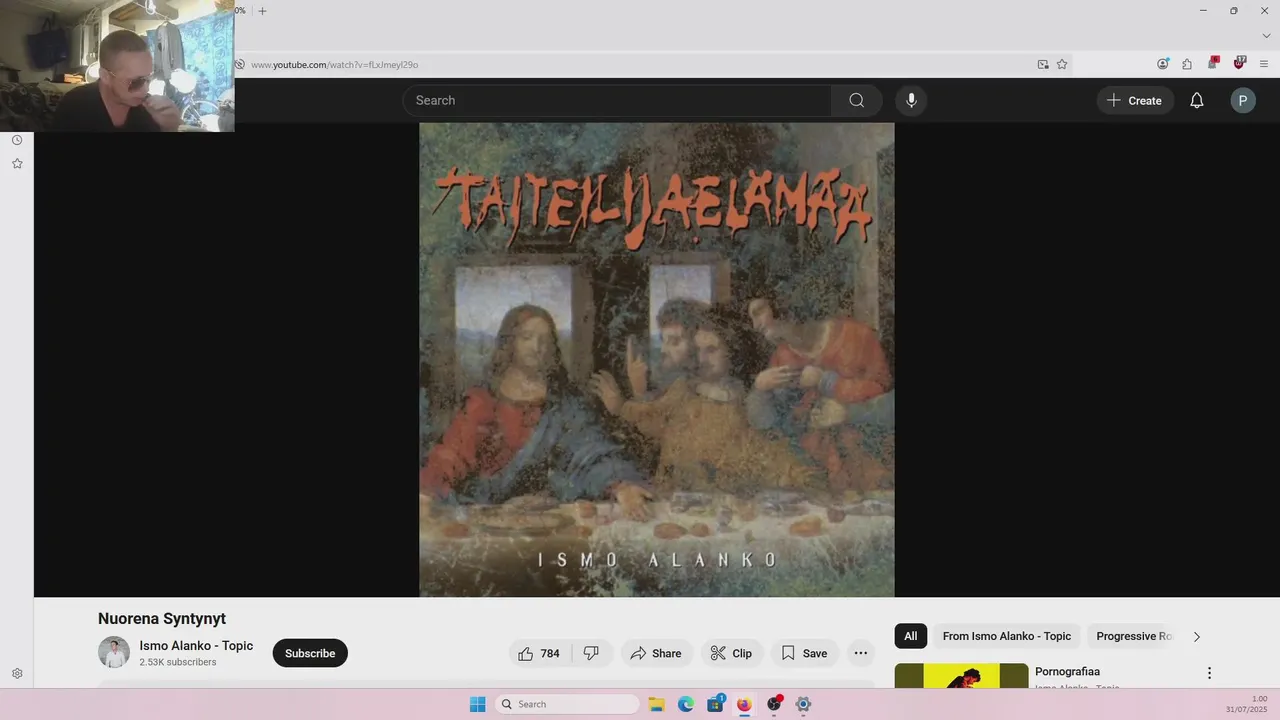Open Ismo Alanko - Topic channel avatar
The width and height of the screenshot is (1280, 720).
114,652
